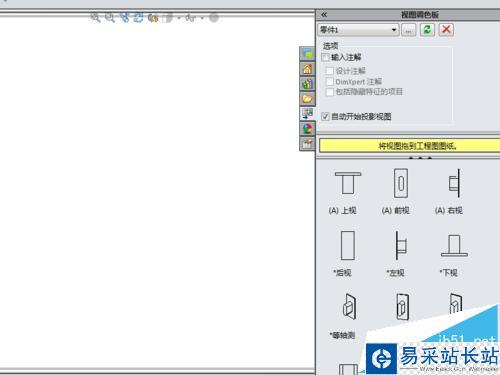
Task: Click the (A) 上视 label text
Action: (x=342, y=210)
